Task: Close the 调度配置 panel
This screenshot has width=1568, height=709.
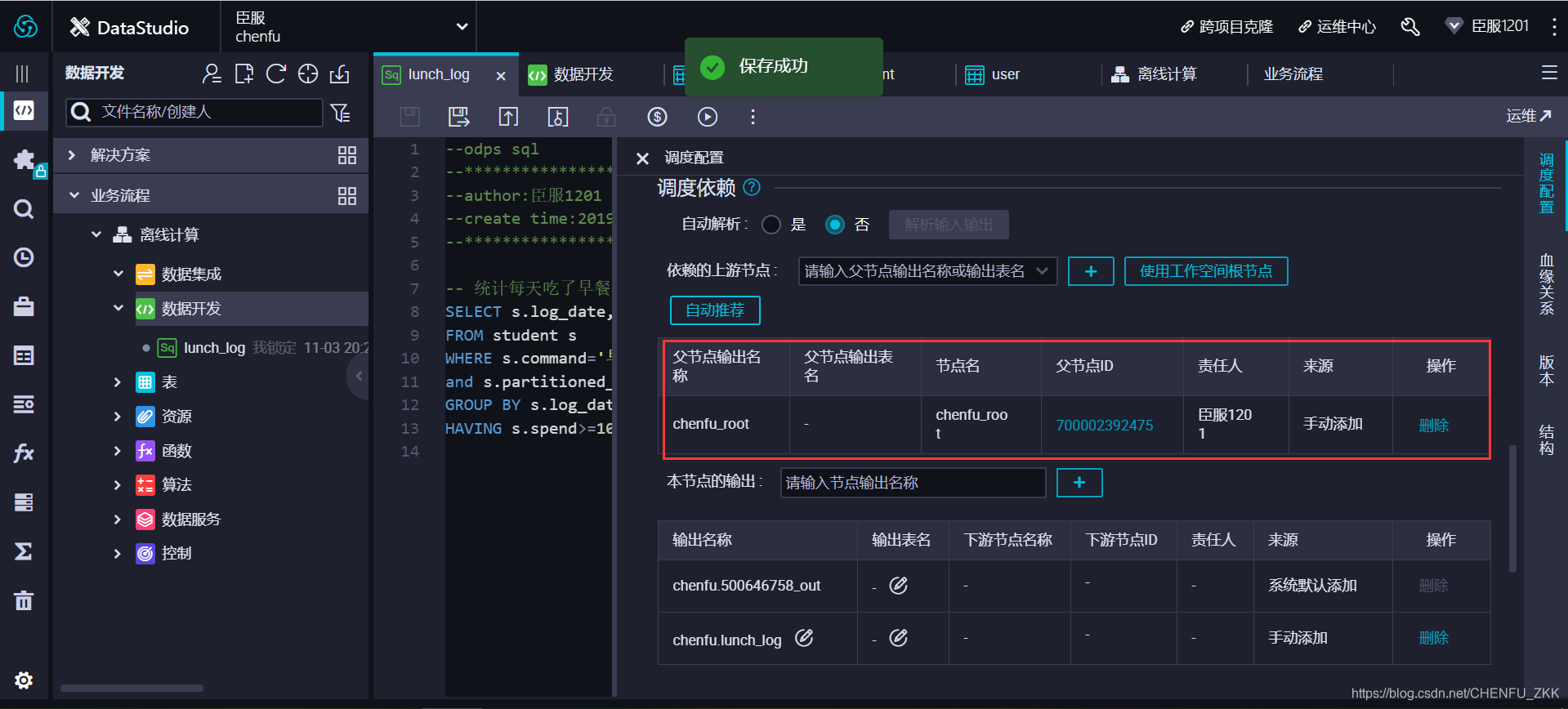Action: 642,158
